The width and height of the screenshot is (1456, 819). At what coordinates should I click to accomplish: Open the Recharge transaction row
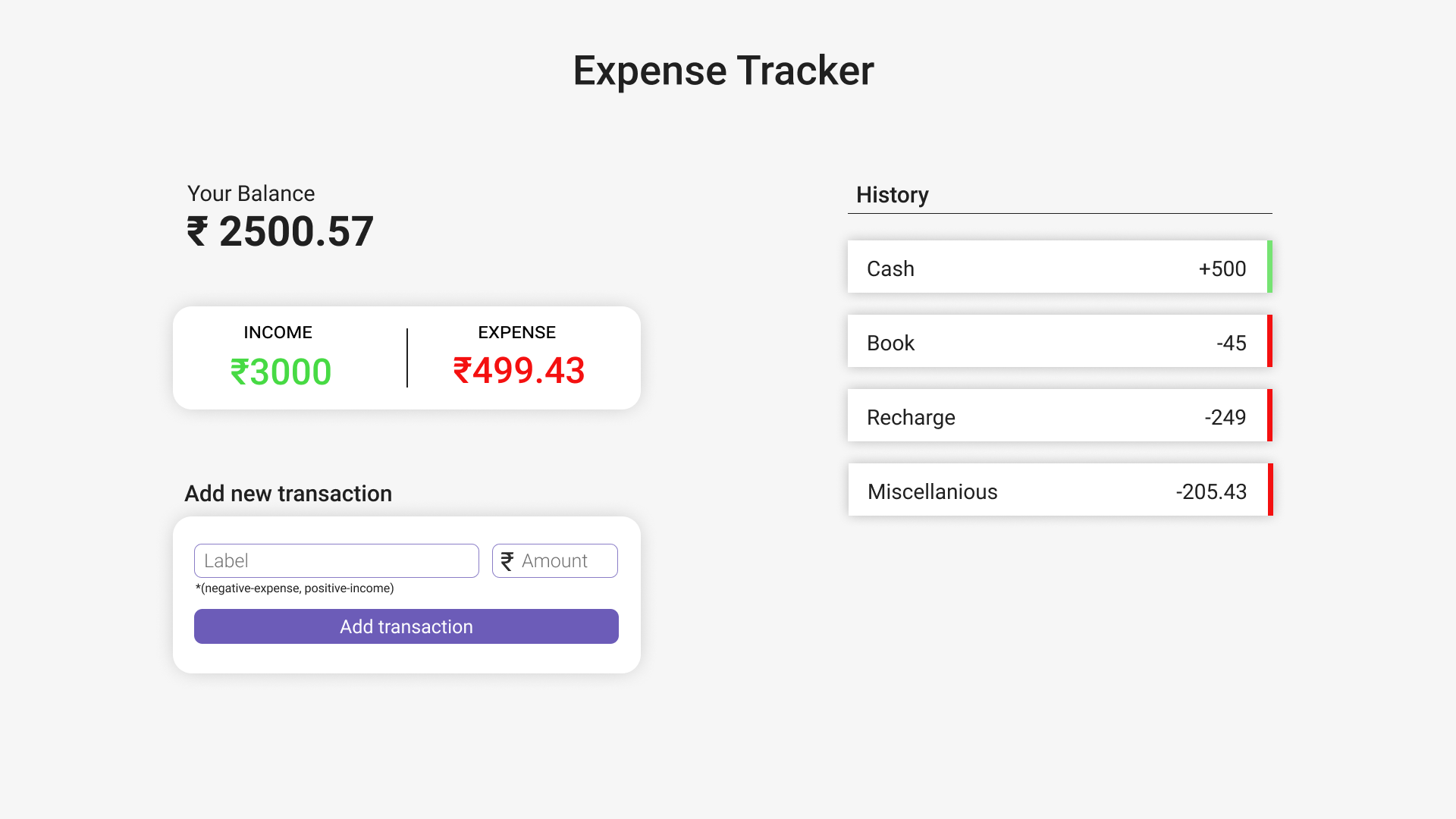click(1060, 416)
